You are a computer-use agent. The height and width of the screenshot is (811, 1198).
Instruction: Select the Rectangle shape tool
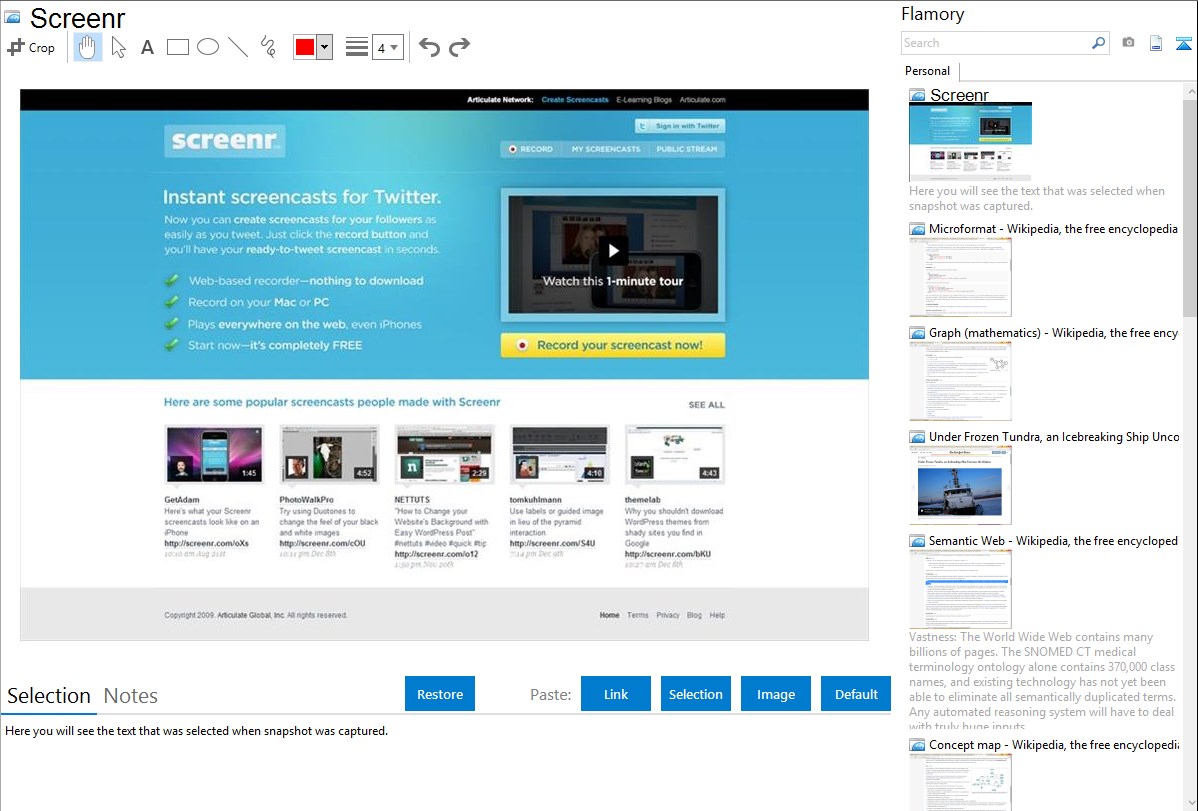[x=177, y=47]
